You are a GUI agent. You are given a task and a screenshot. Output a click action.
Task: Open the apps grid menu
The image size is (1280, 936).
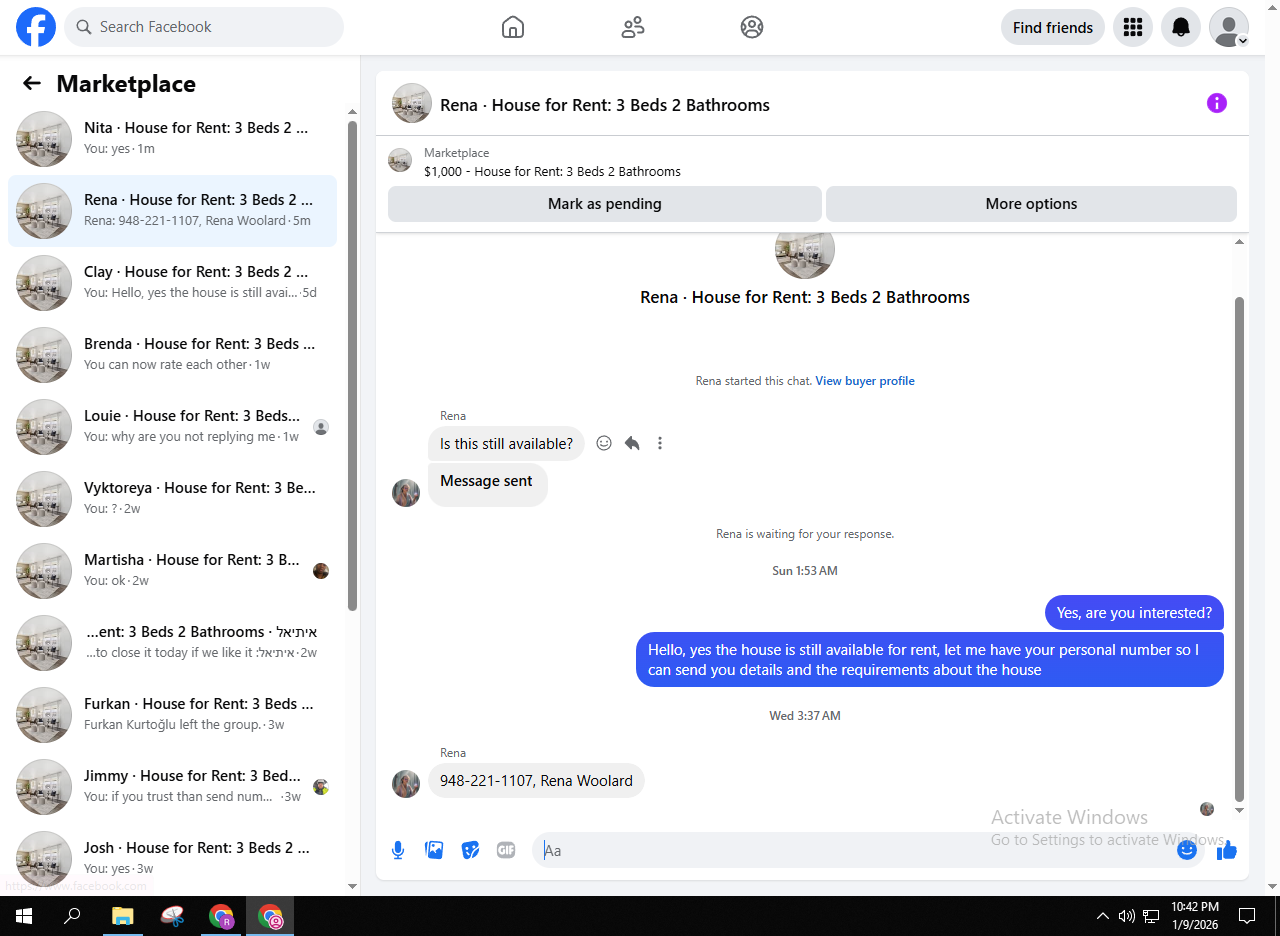click(1133, 27)
